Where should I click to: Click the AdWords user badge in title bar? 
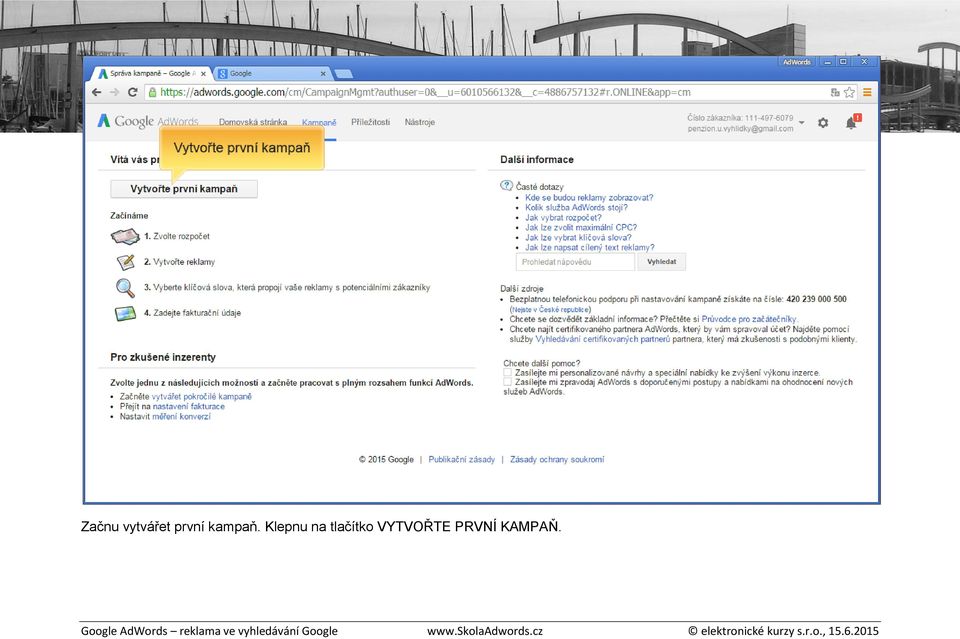click(x=797, y=62)
